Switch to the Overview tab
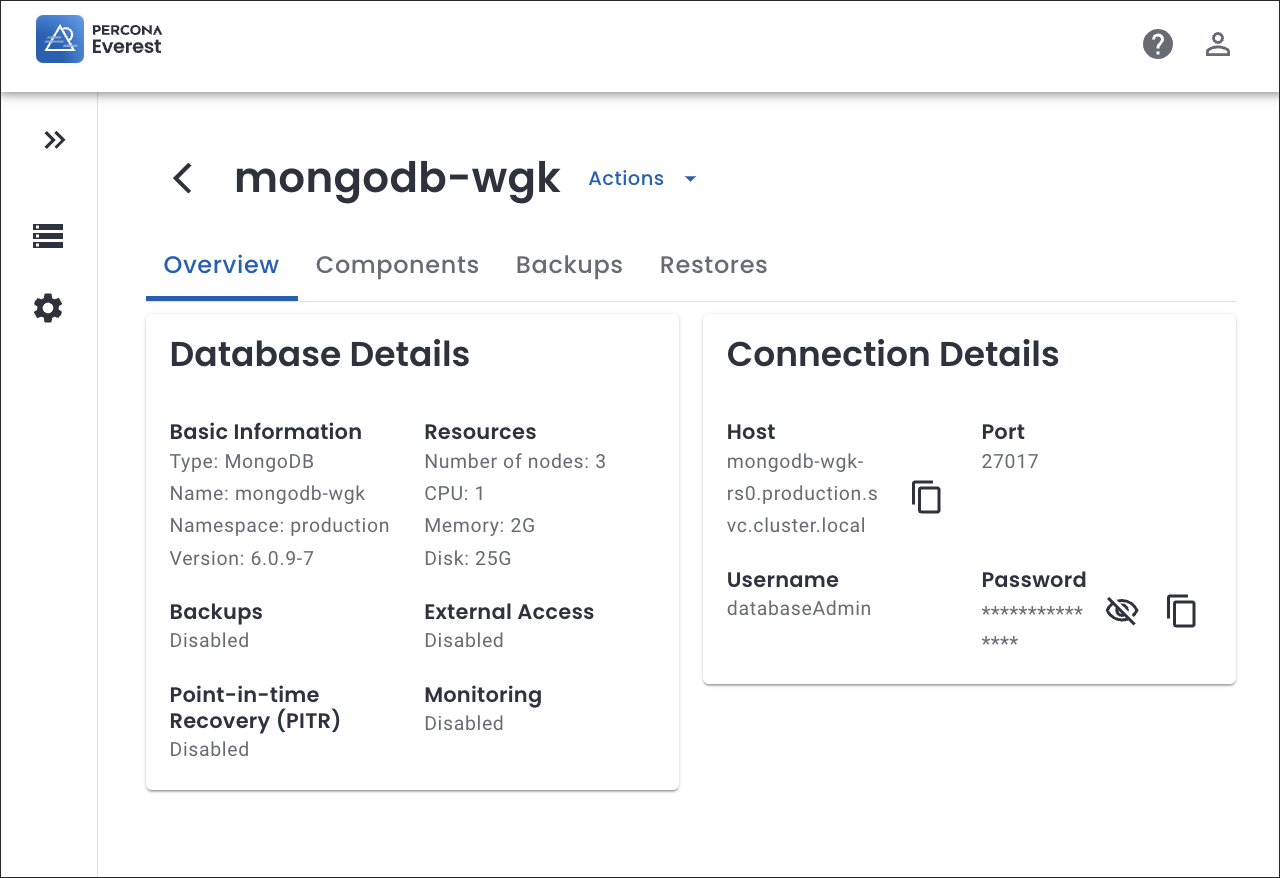Viewport: 1280px width, 878px height. pos(221,265)
